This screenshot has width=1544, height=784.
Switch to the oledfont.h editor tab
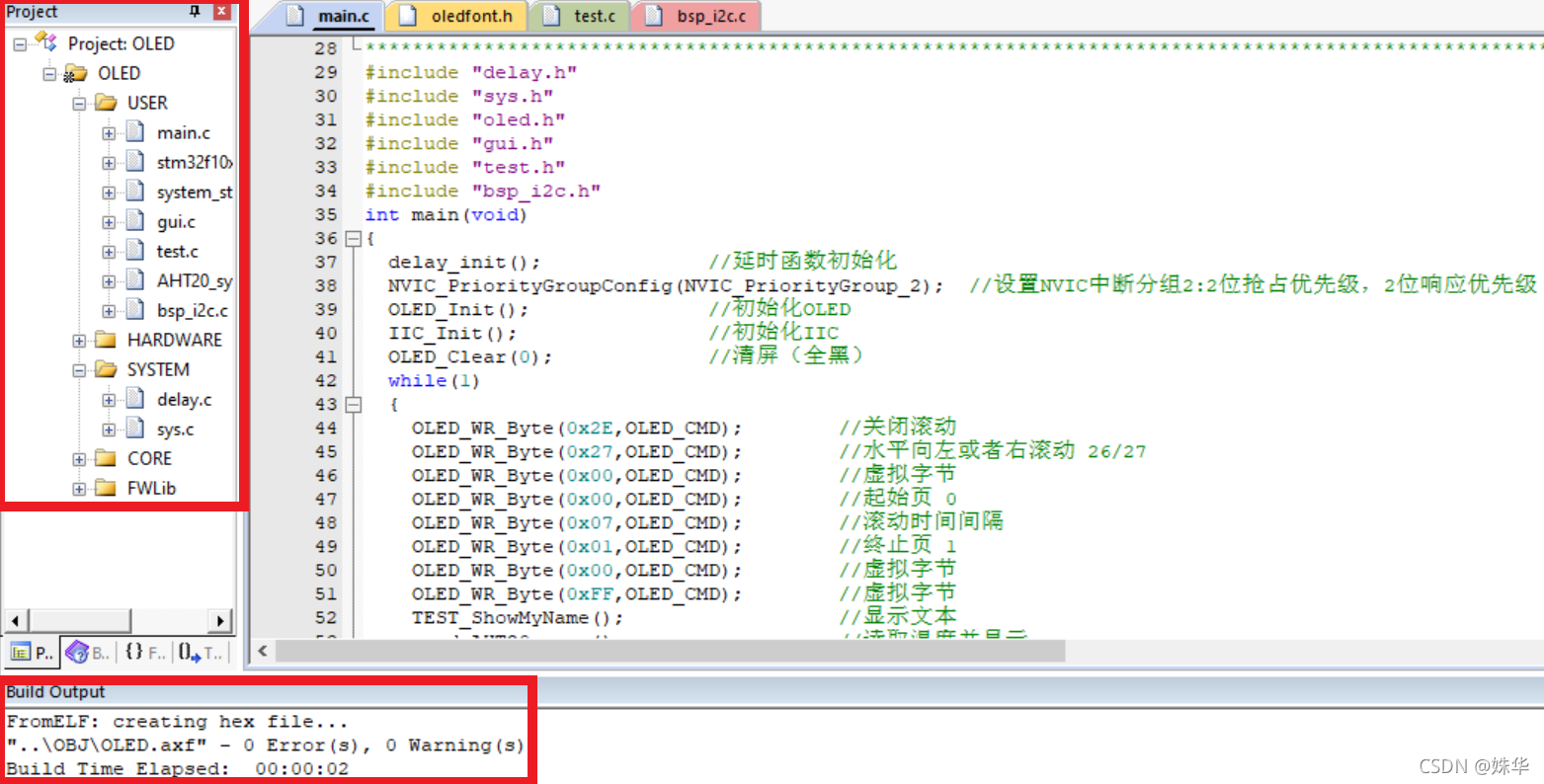458,16
